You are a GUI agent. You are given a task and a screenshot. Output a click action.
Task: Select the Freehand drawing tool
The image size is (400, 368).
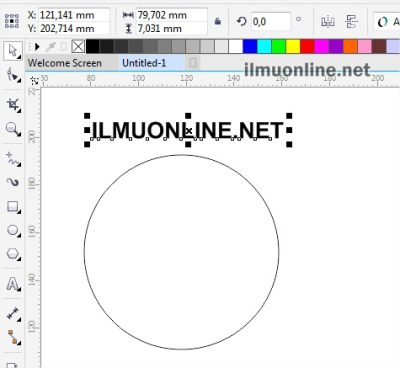(13, 159)
